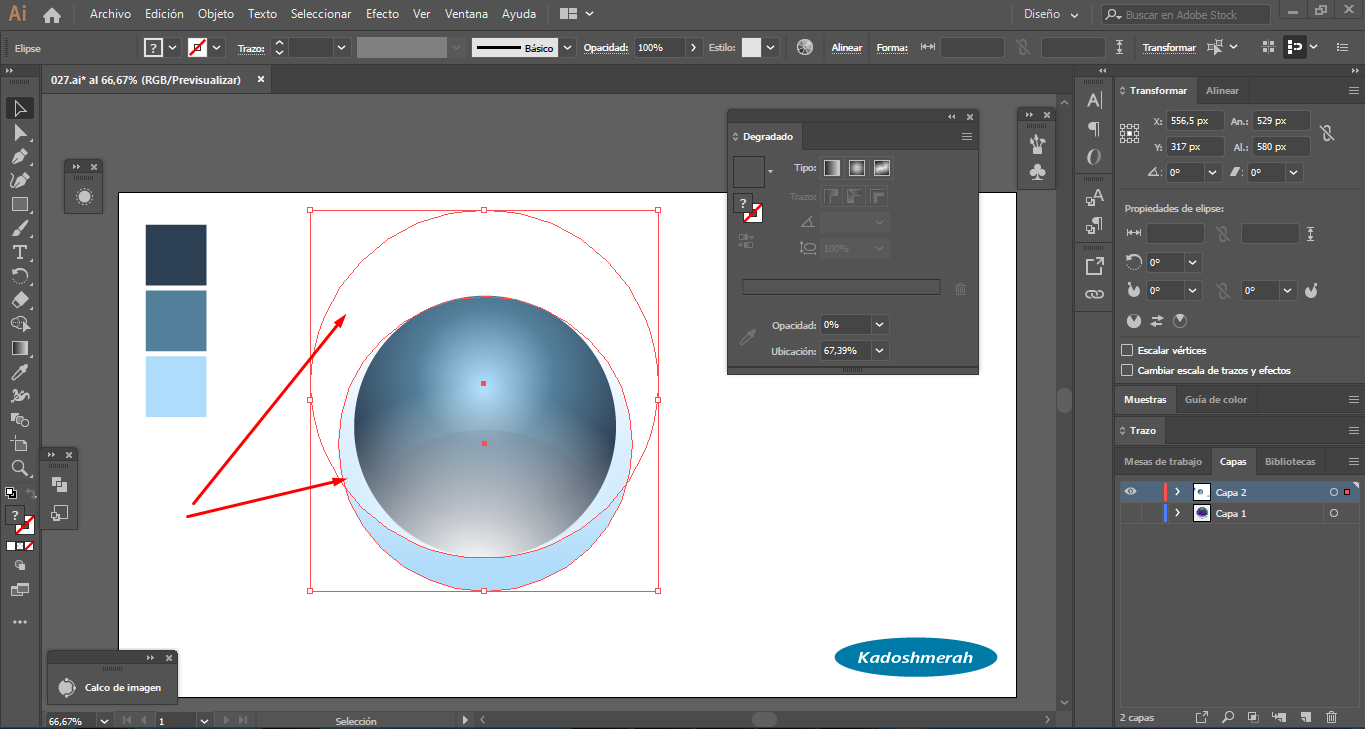The height and width of the screenshot is (729, 1365).
Task: Select the Zoom tool
Action: (x=19, y=468)
